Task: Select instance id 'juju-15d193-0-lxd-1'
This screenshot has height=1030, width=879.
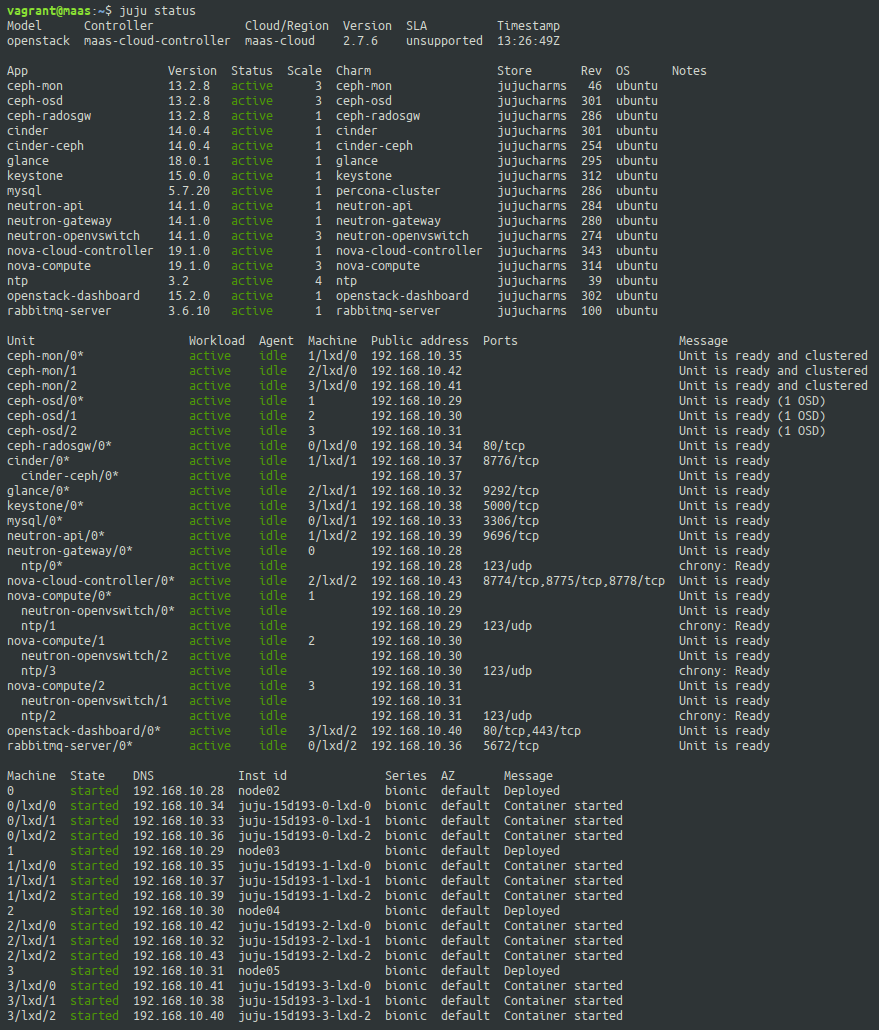Action: pos(304,821)
